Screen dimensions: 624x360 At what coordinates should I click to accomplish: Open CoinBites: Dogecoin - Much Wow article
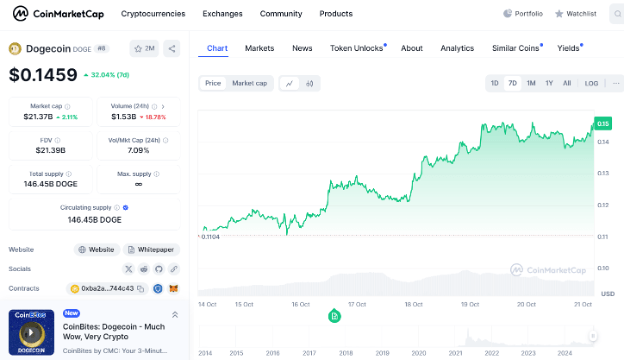pyautogui.click(x=114, y=331)
